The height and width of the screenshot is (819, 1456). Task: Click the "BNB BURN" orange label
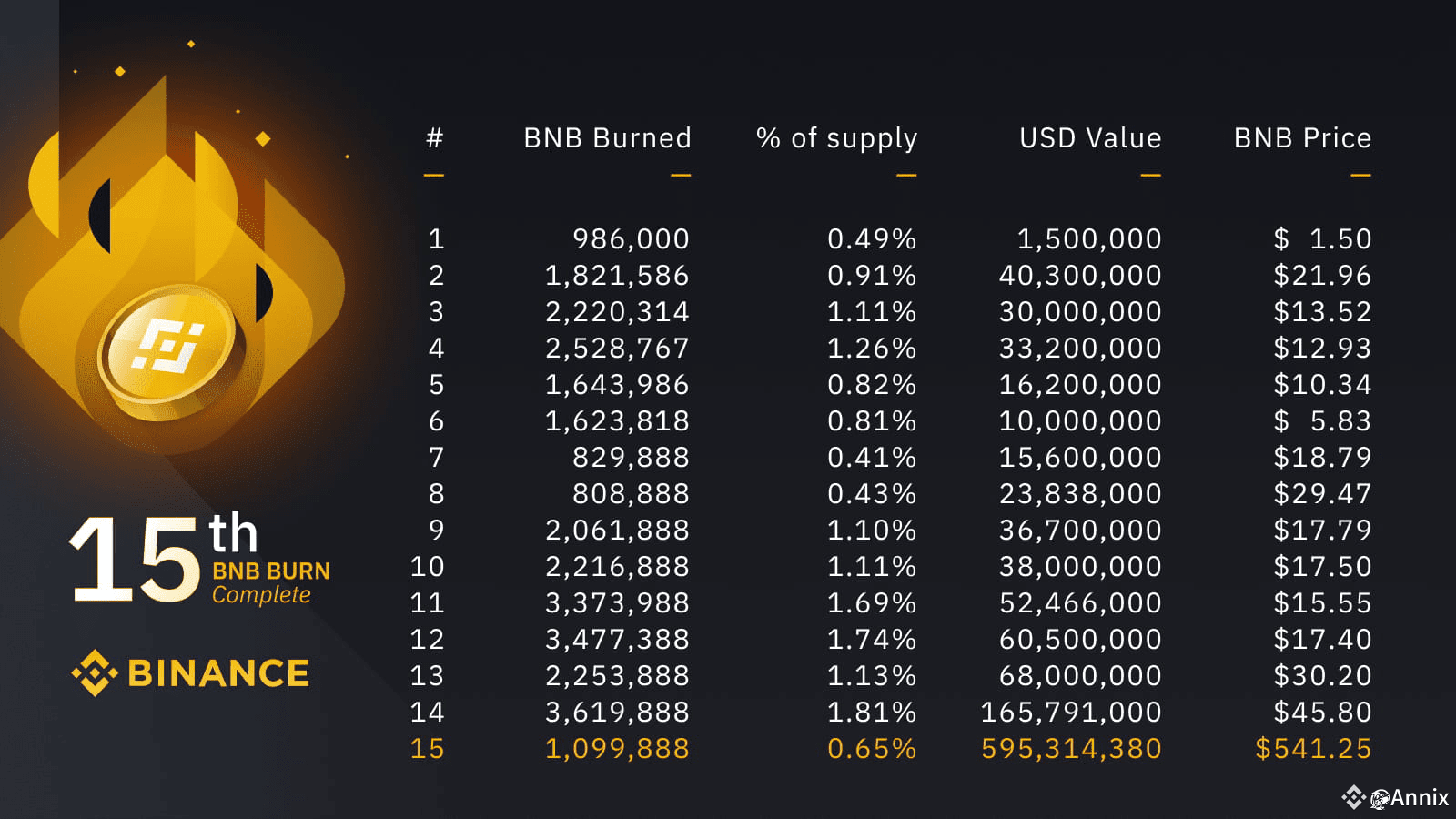click(x=271, y=571)
